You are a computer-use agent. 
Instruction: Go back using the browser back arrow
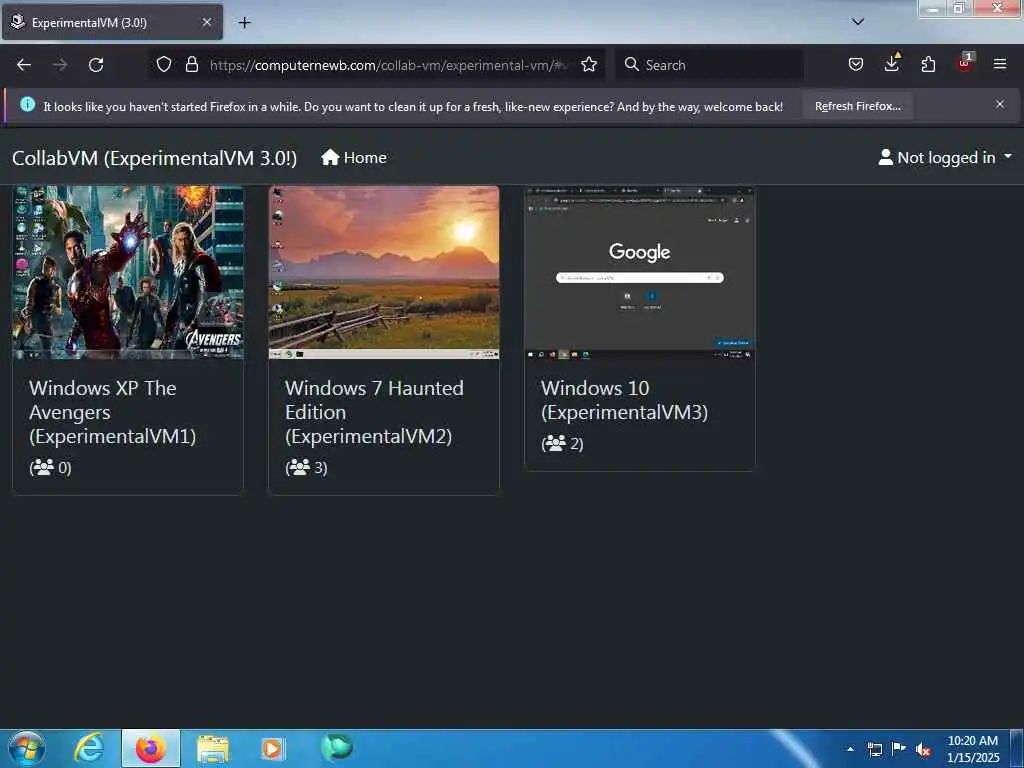click(24, 65)
